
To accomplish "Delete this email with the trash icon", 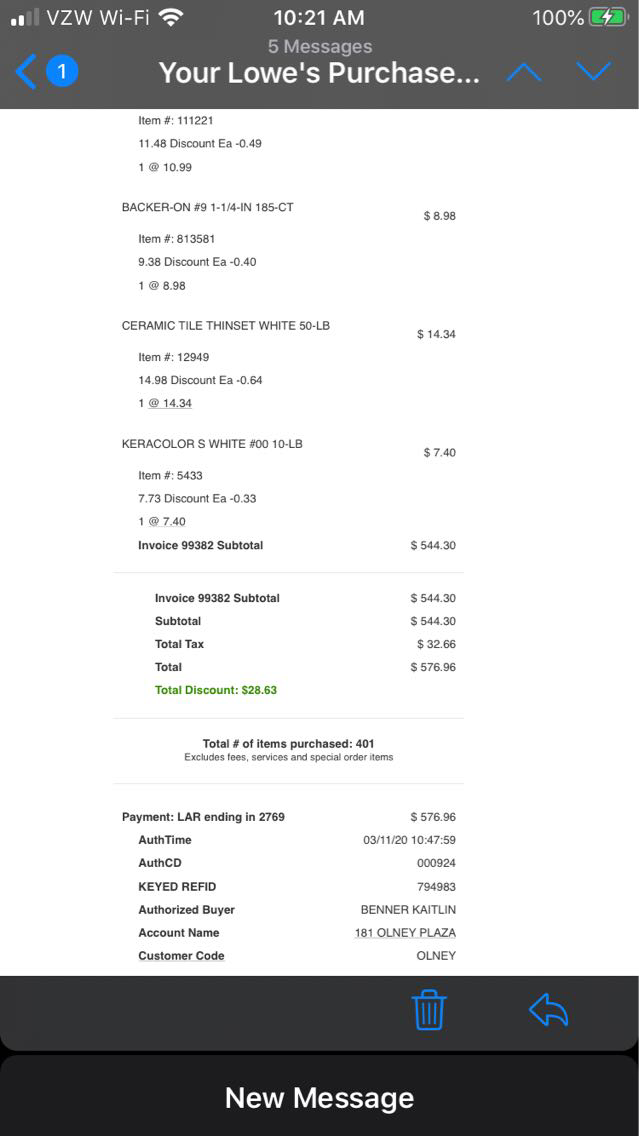I will [x=429, y=1010].
